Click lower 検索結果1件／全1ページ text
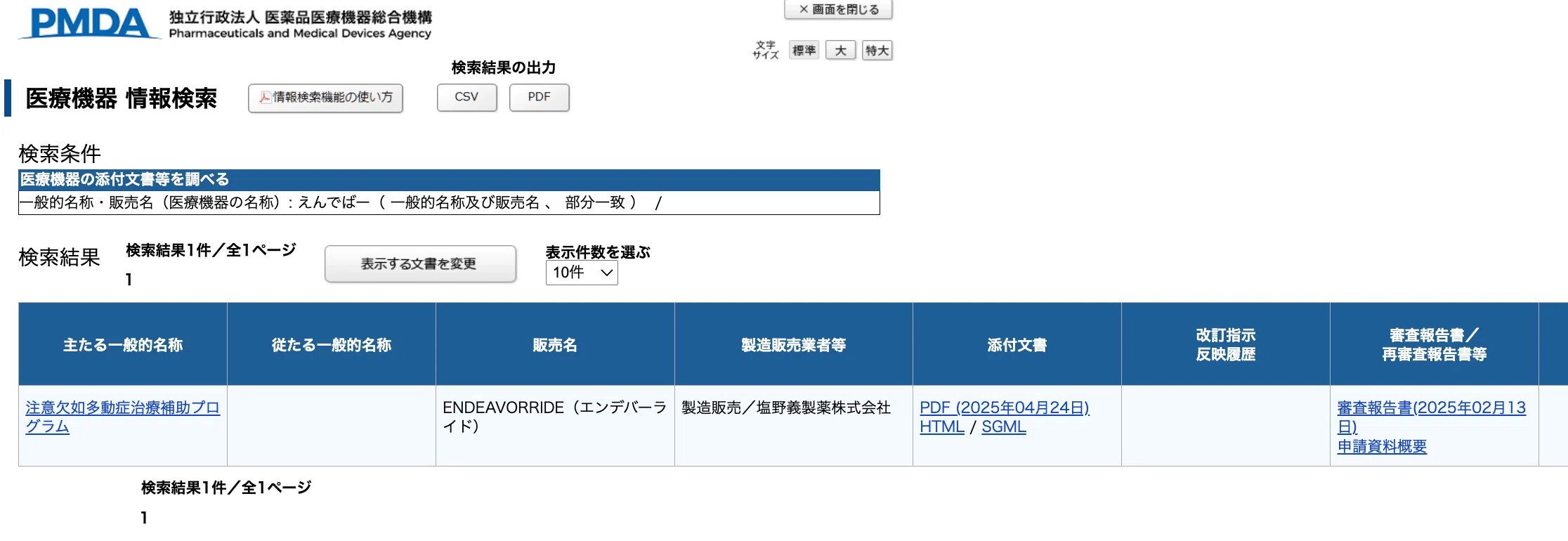Screen dimensions: 1568x541 pos(226,488)
